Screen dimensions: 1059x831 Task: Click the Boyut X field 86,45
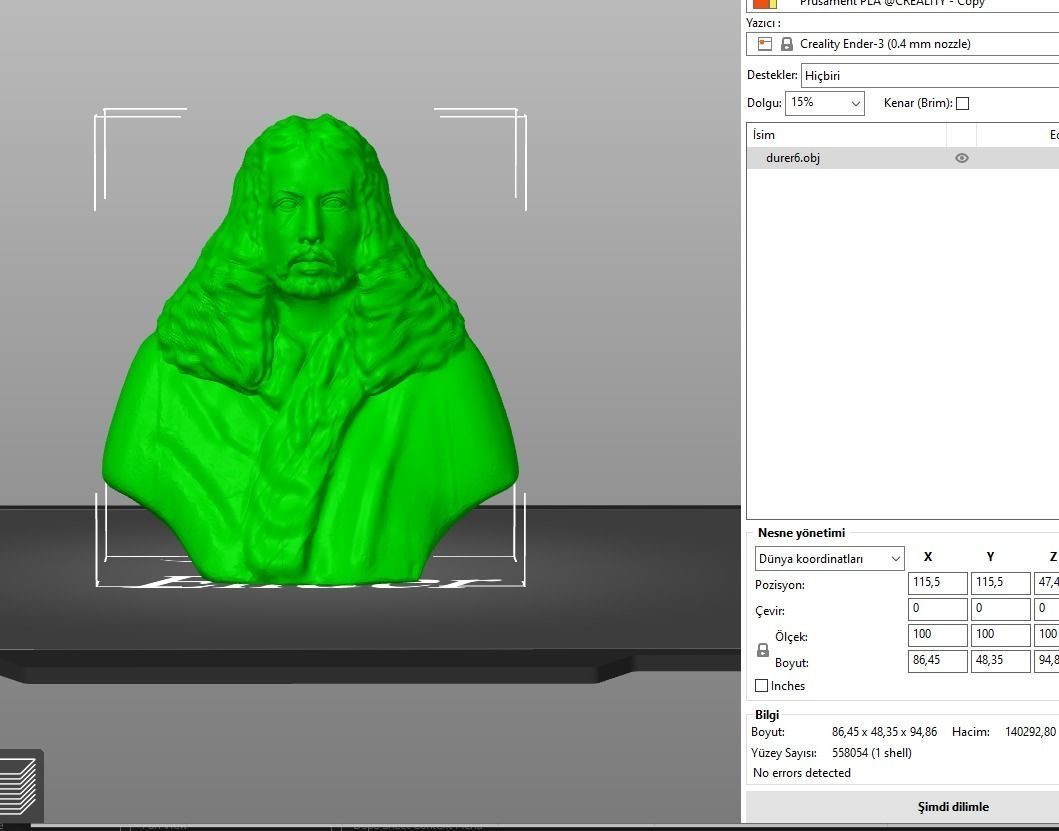pyautogui.click(x=937, y=661)
